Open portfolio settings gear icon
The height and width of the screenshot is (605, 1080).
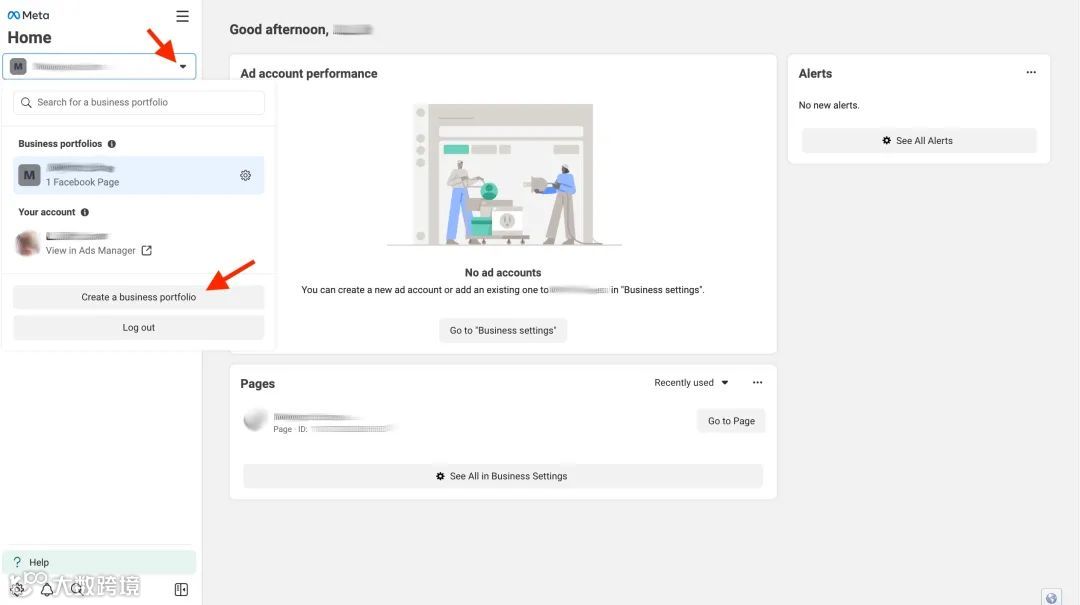click(x=245, y=176)
